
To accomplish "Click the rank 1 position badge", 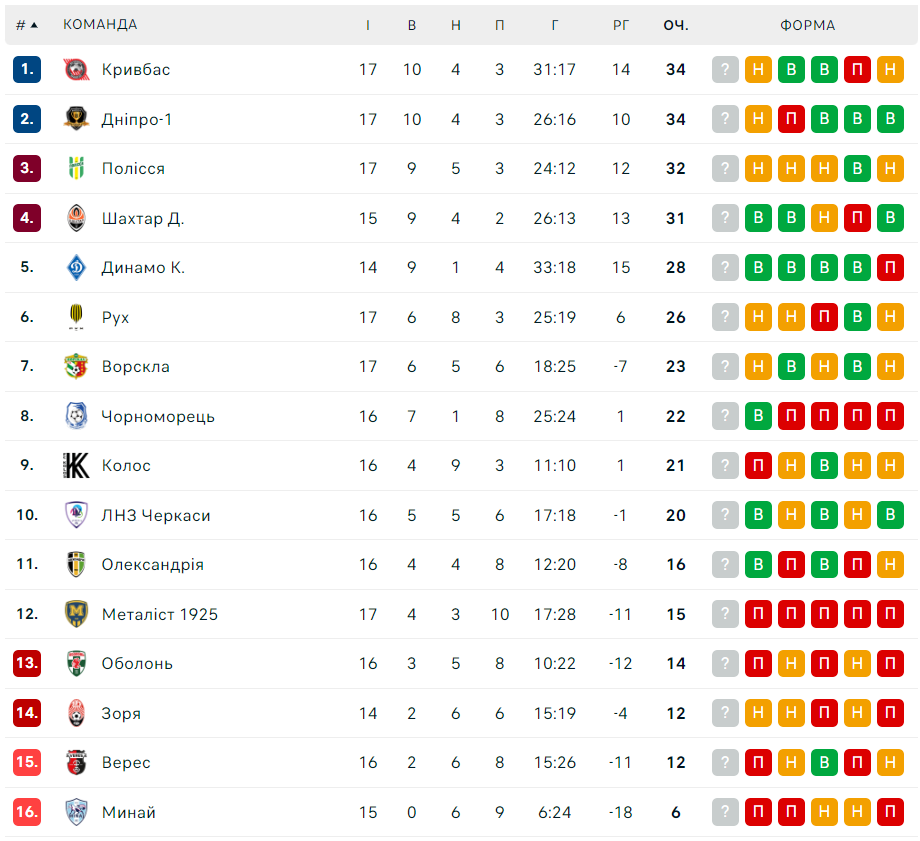I will pos(27,70).
